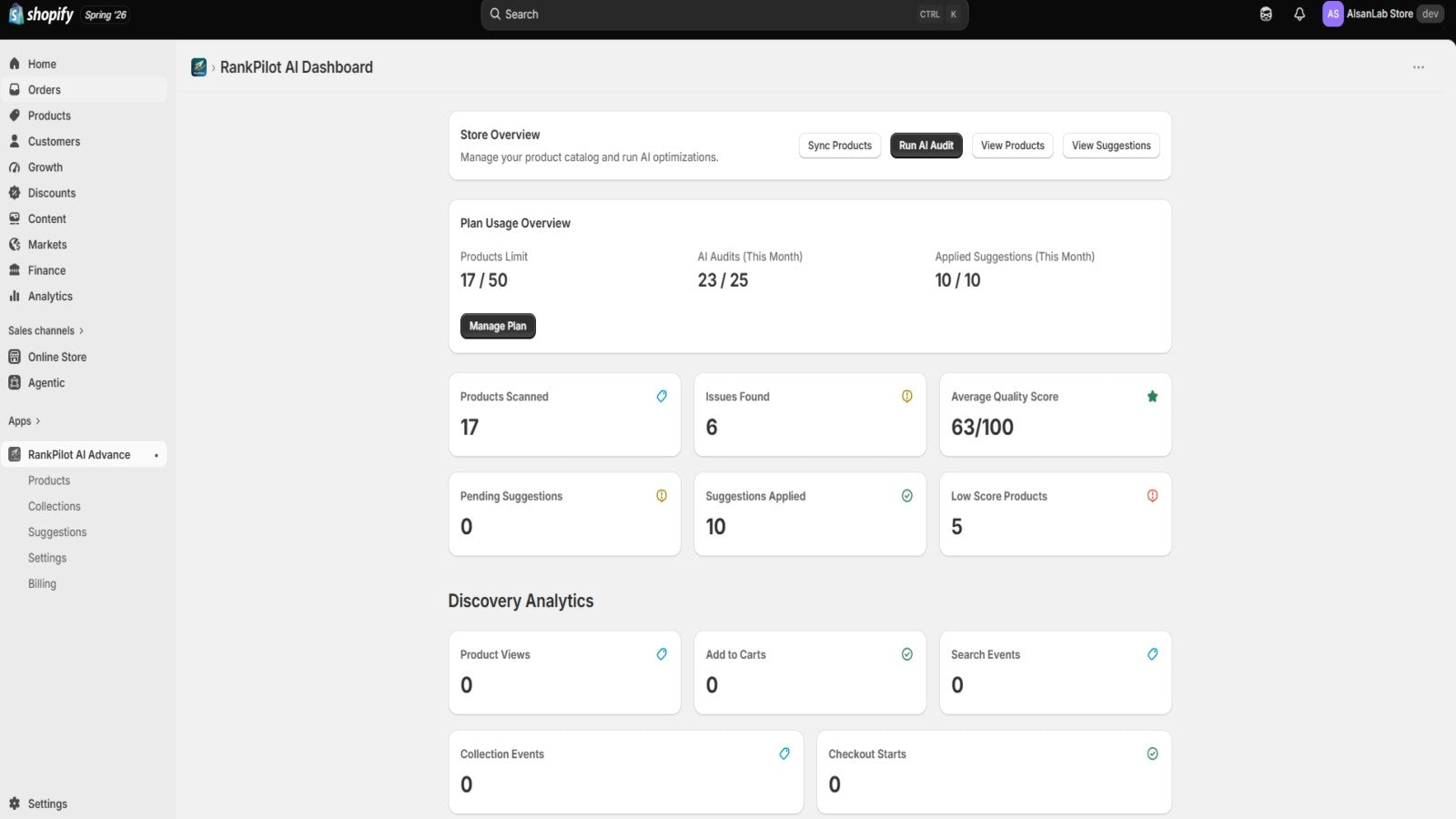Click the Customers person icon
The width and height of the screenshot is (1456, 819).
(15, 141)
